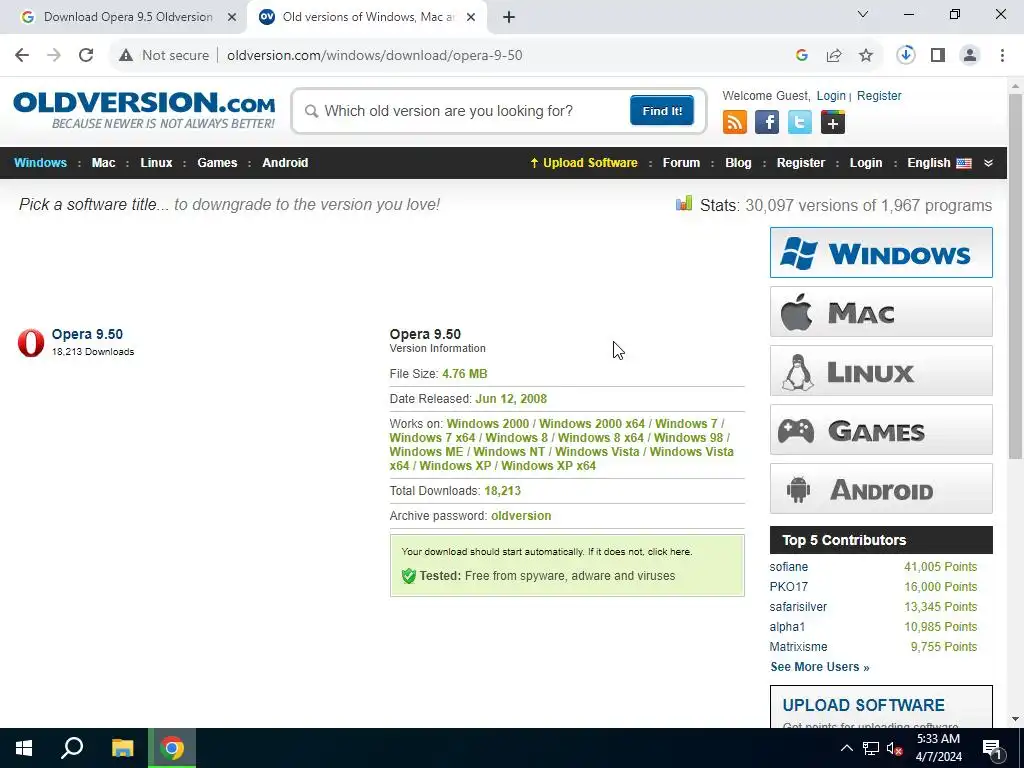Click the share page icon

834,56
